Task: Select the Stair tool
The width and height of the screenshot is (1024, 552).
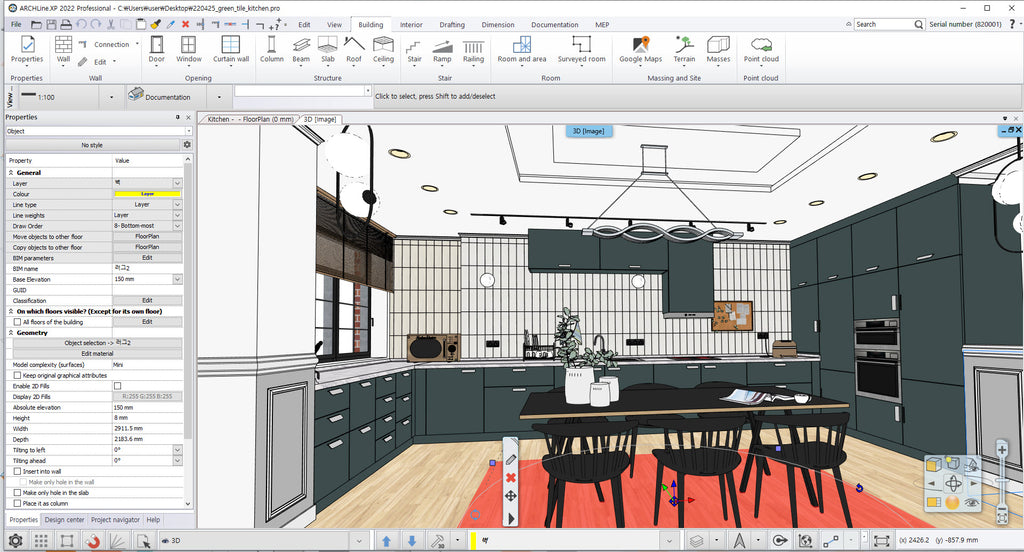Action: (415, 50)
